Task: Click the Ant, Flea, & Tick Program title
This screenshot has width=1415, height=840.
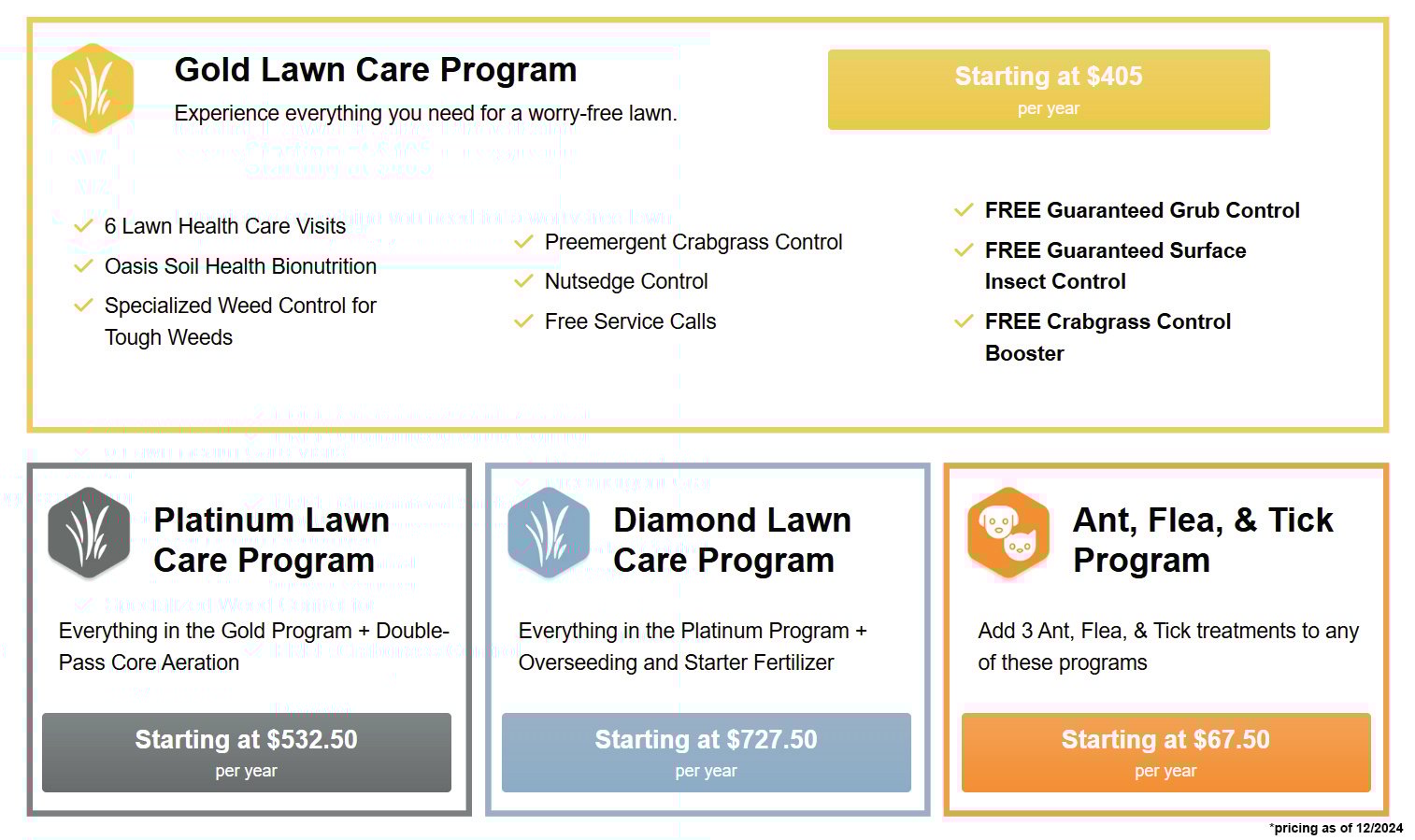Action: (1202, 540)
